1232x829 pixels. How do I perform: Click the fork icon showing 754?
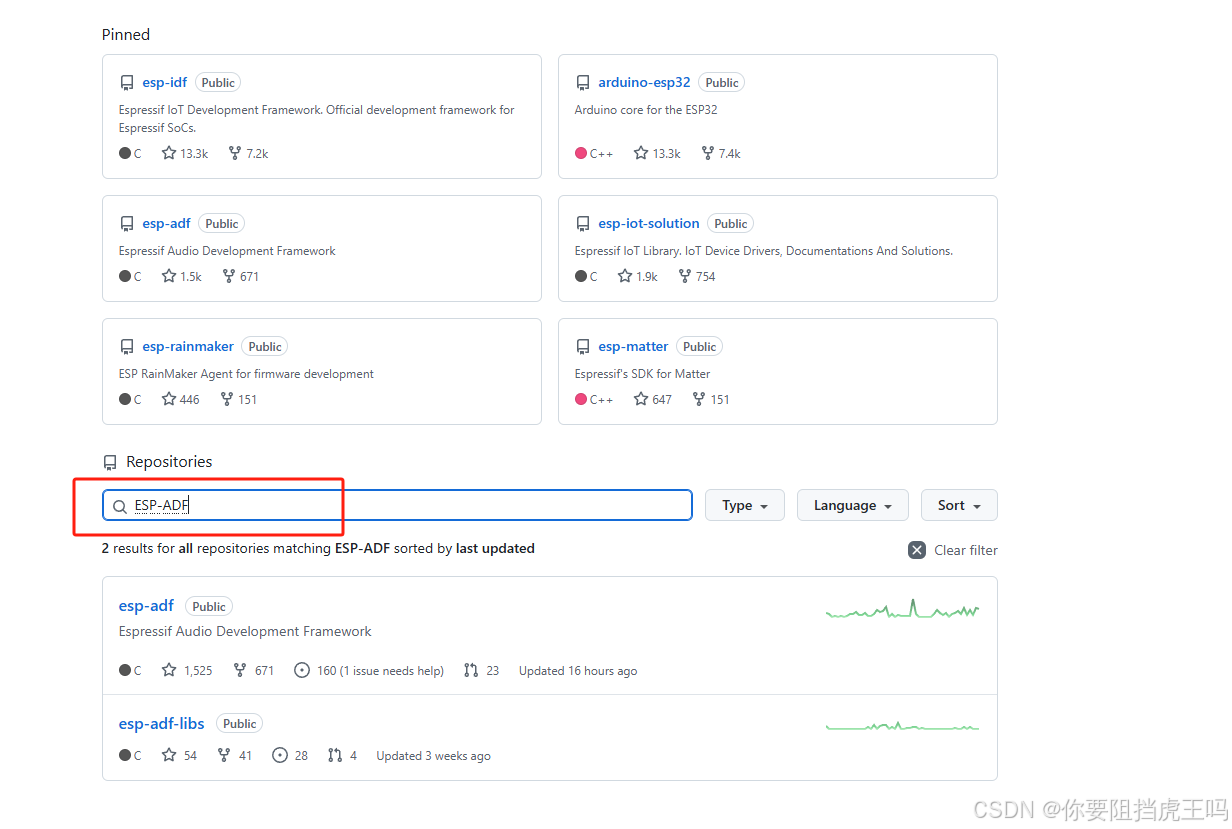[x=685, y=276]
